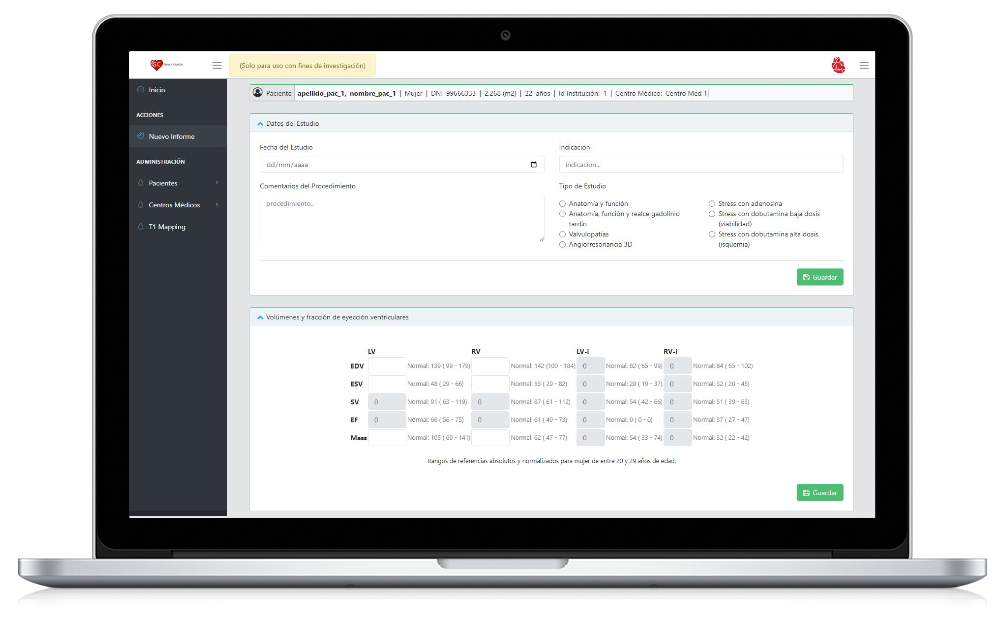Toggle the left sidebar hamburger menu
Screen dimensions: 1006x627
pos(217,65)
